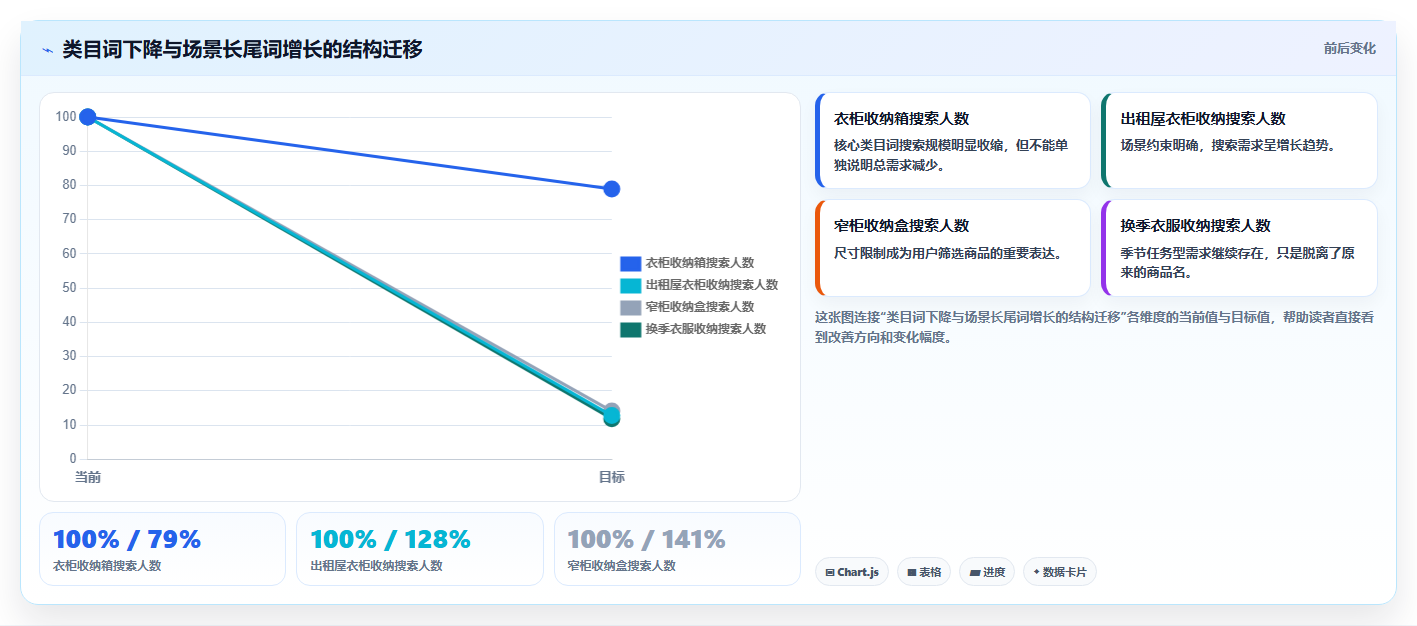Image resolution: width=1417 pixels, height=626 pixels.
Task: Click the 100% / 128% stat card
Action: 420,549
